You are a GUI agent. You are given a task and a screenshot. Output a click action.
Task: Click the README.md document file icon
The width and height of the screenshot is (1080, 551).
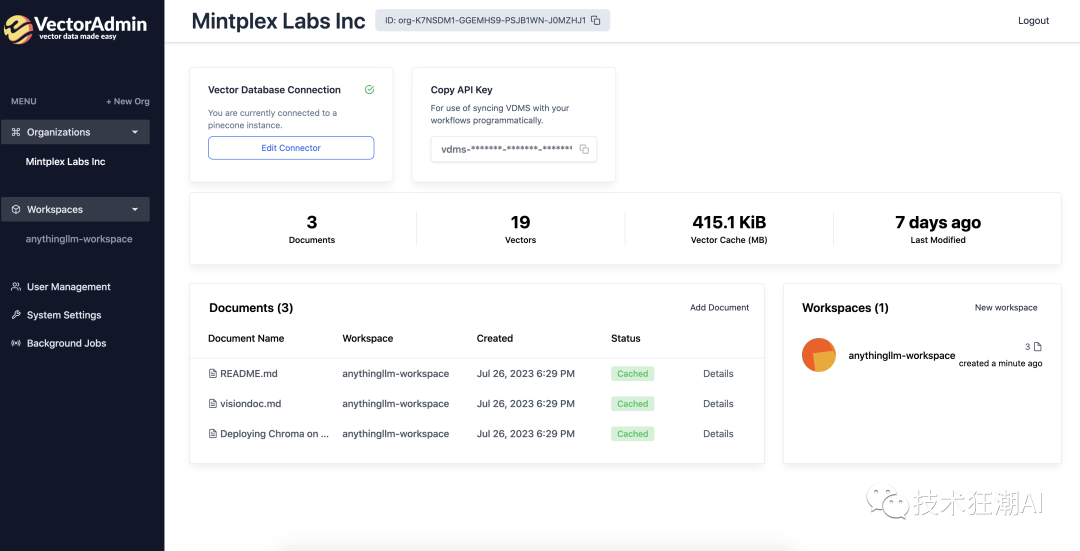click(213, 373)
